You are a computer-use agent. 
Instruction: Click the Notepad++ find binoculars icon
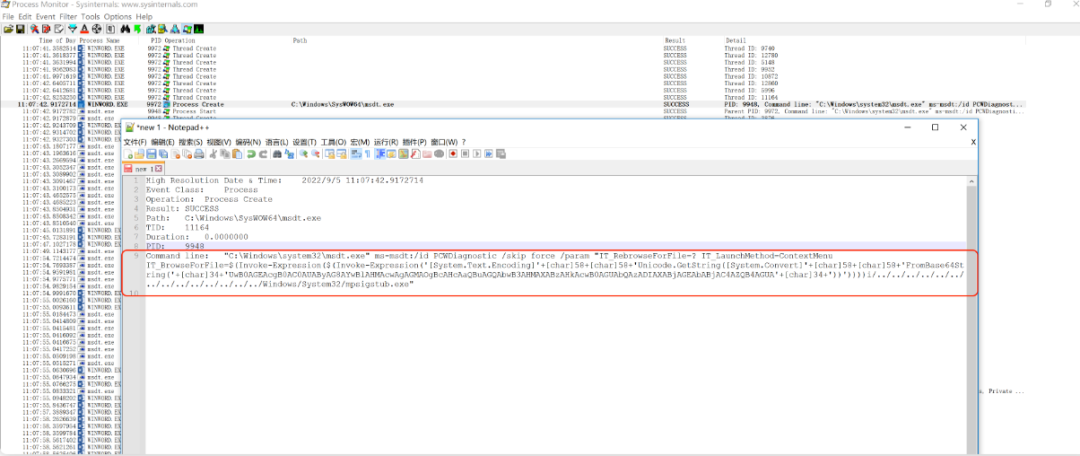pyautogui.click(x=277, y=154)
